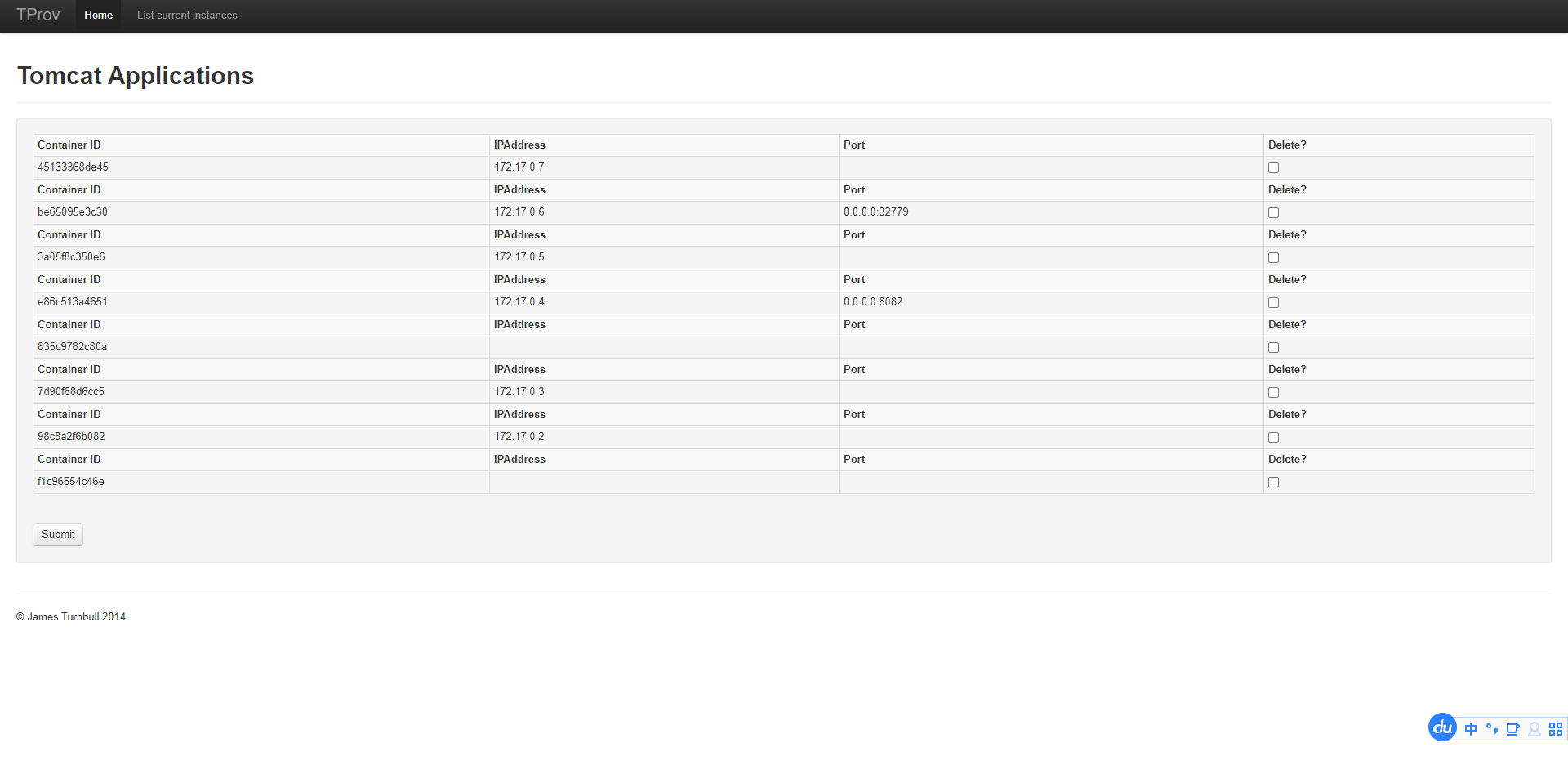Click the © James Turnbull 2014 footer

(x=71, y=617)
